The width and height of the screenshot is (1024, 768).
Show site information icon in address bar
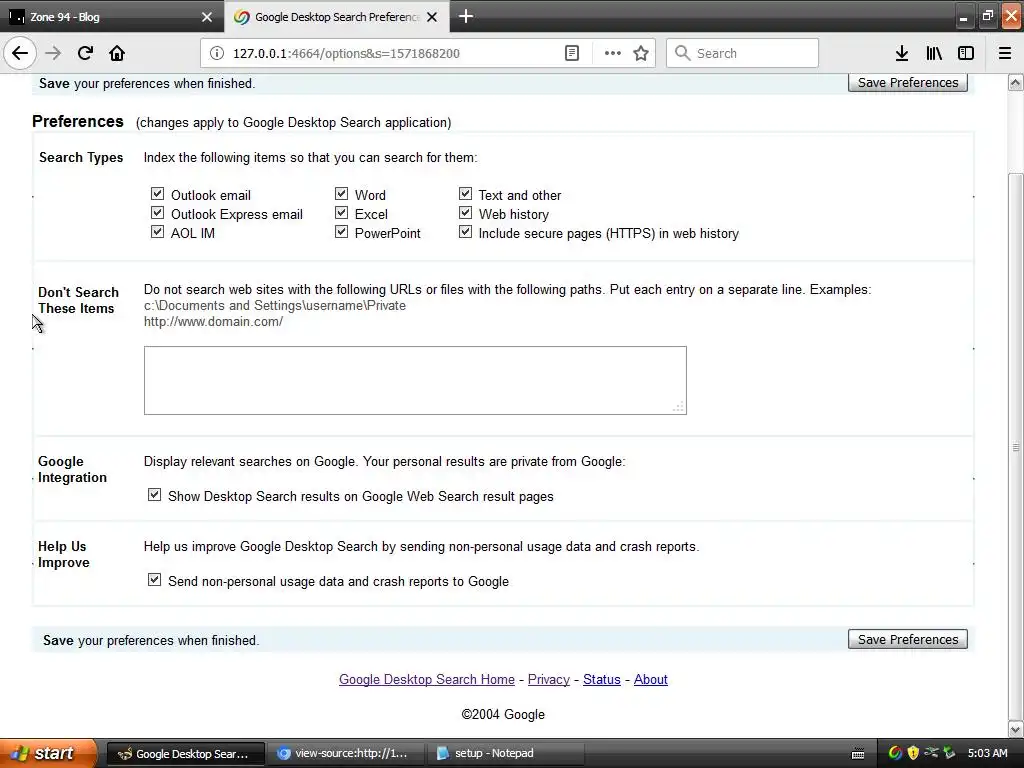click(x=217, y=53)
